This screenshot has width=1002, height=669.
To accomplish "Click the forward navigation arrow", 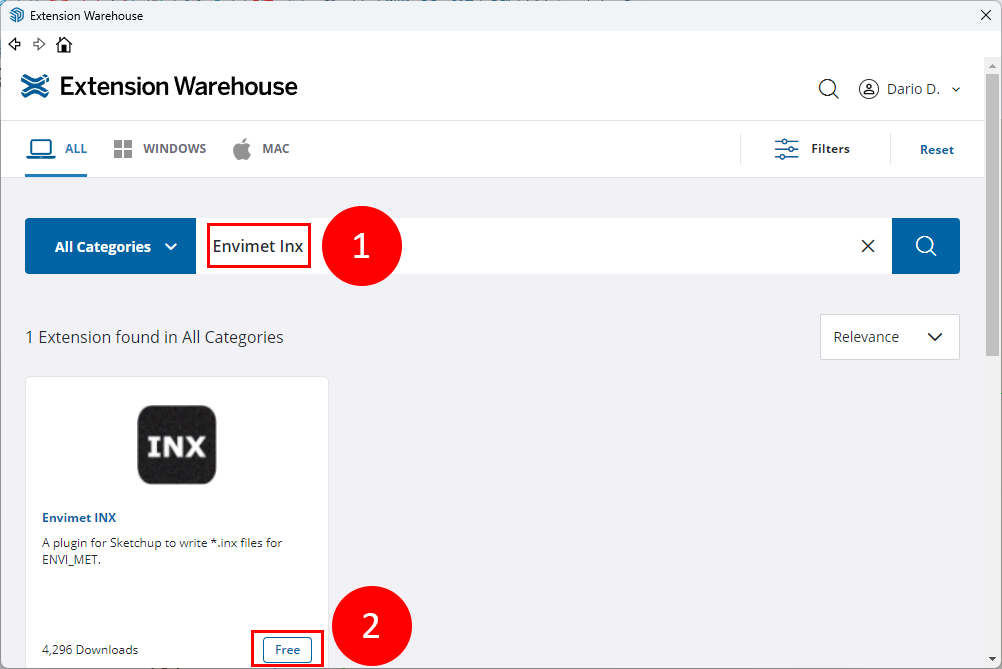I will point(39,44).
